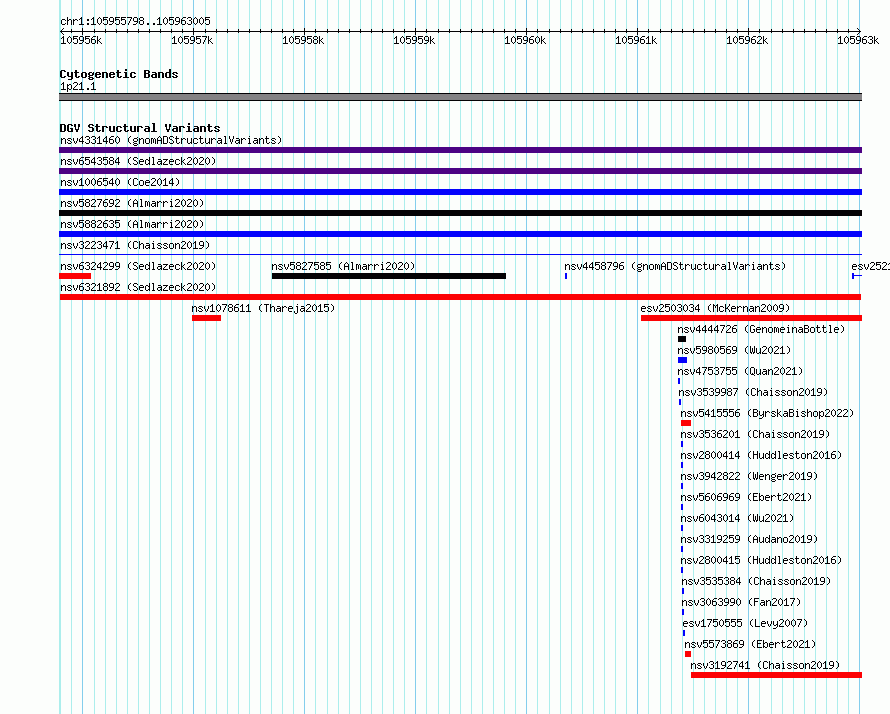
Task: Click the black nsv5827692 variant bar
Action: click(x=460, y=213)
